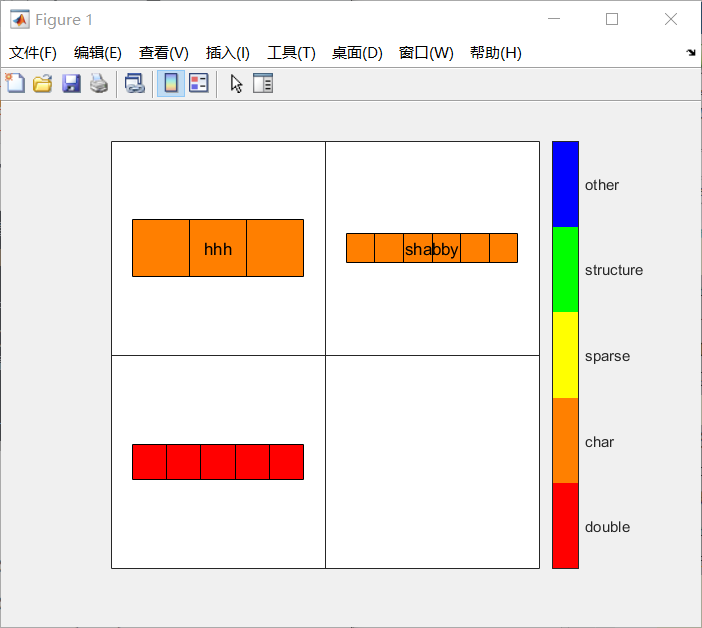Open the 插入(I) menu
The image size is (702, 628).
pos(227,53)
